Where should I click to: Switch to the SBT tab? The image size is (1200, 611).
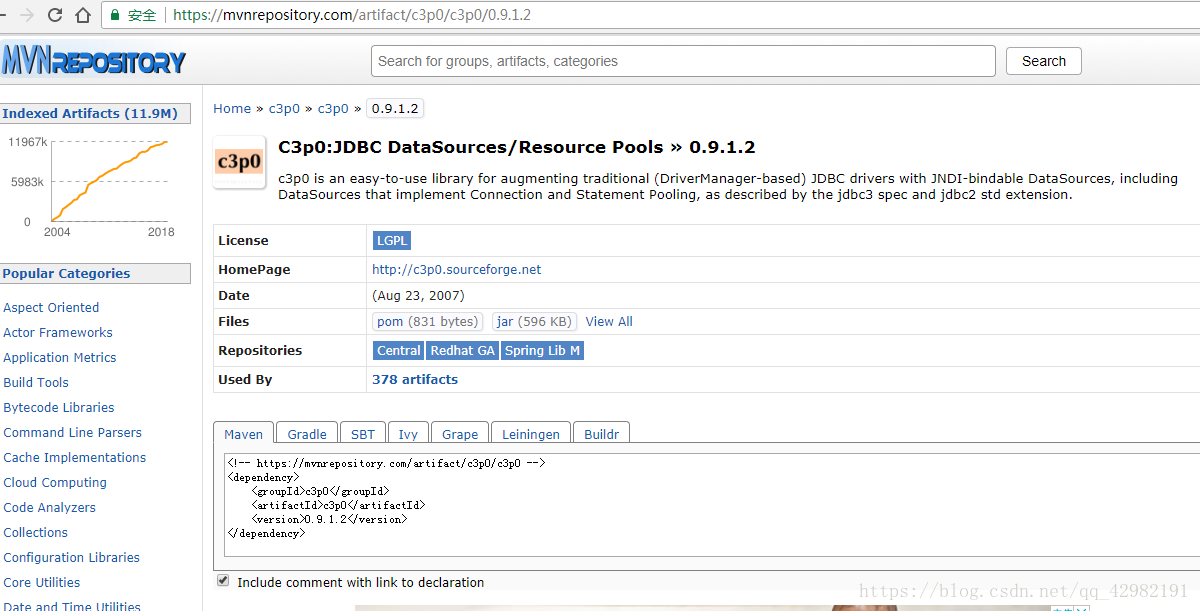pyautogui.click(x=363, y=434)
